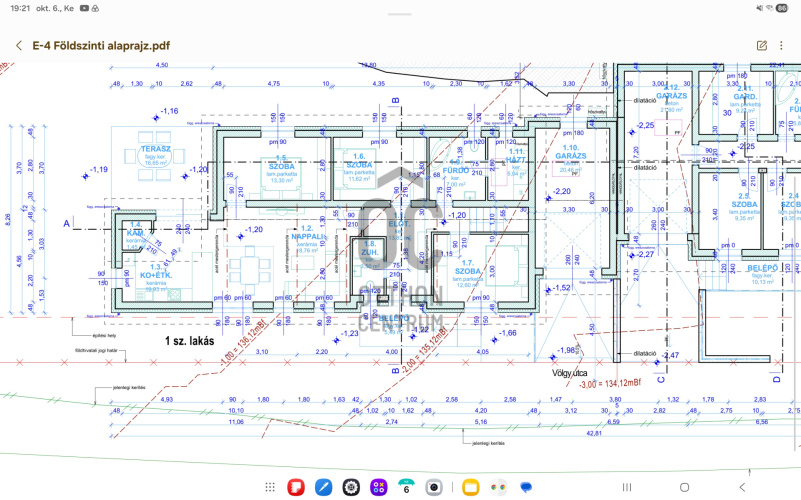The width and height of the screenshot is (801, 500).
Task: Tap the 1.5. SZOBA room label
Action: (x=281, y=162)
